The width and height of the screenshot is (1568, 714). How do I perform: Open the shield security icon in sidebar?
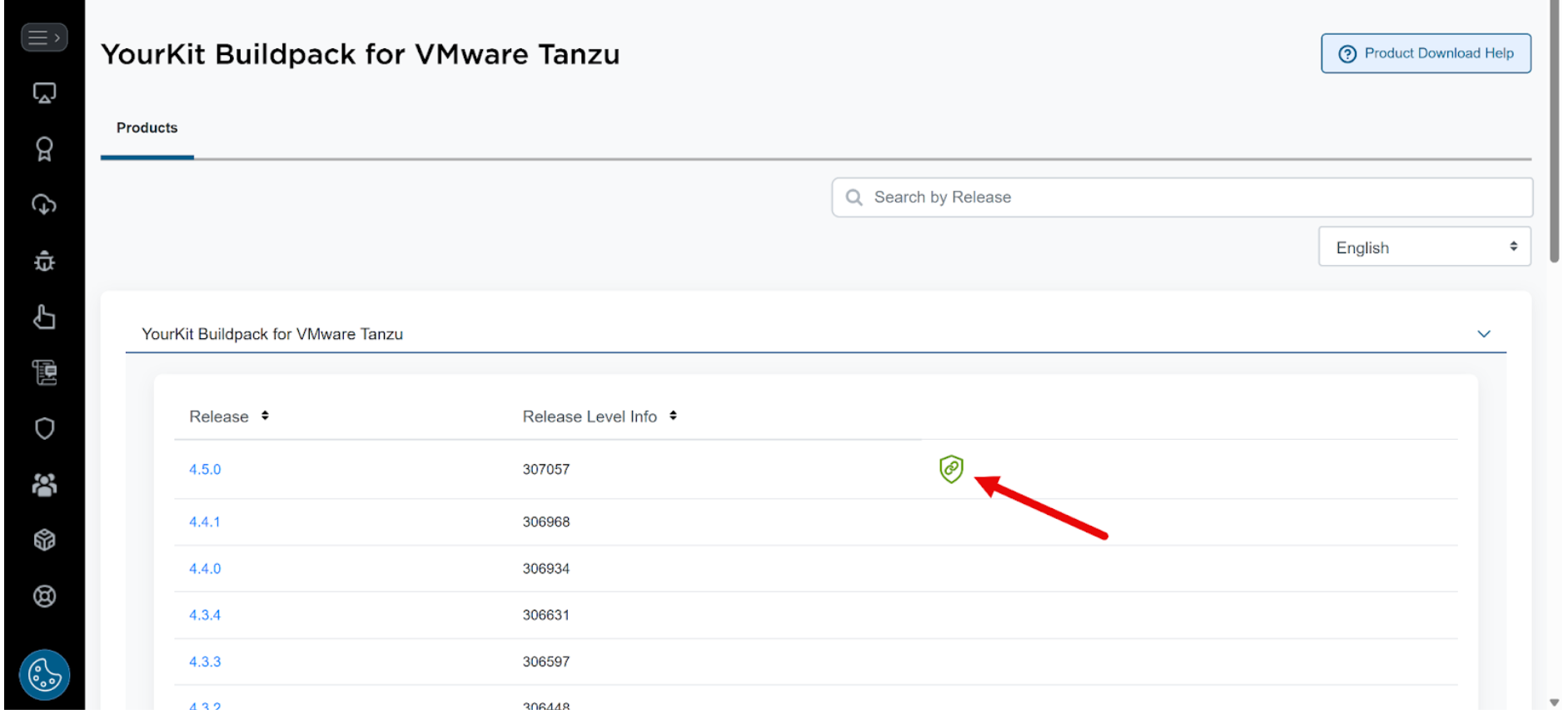pyautogui.click(x=44, y=429)
